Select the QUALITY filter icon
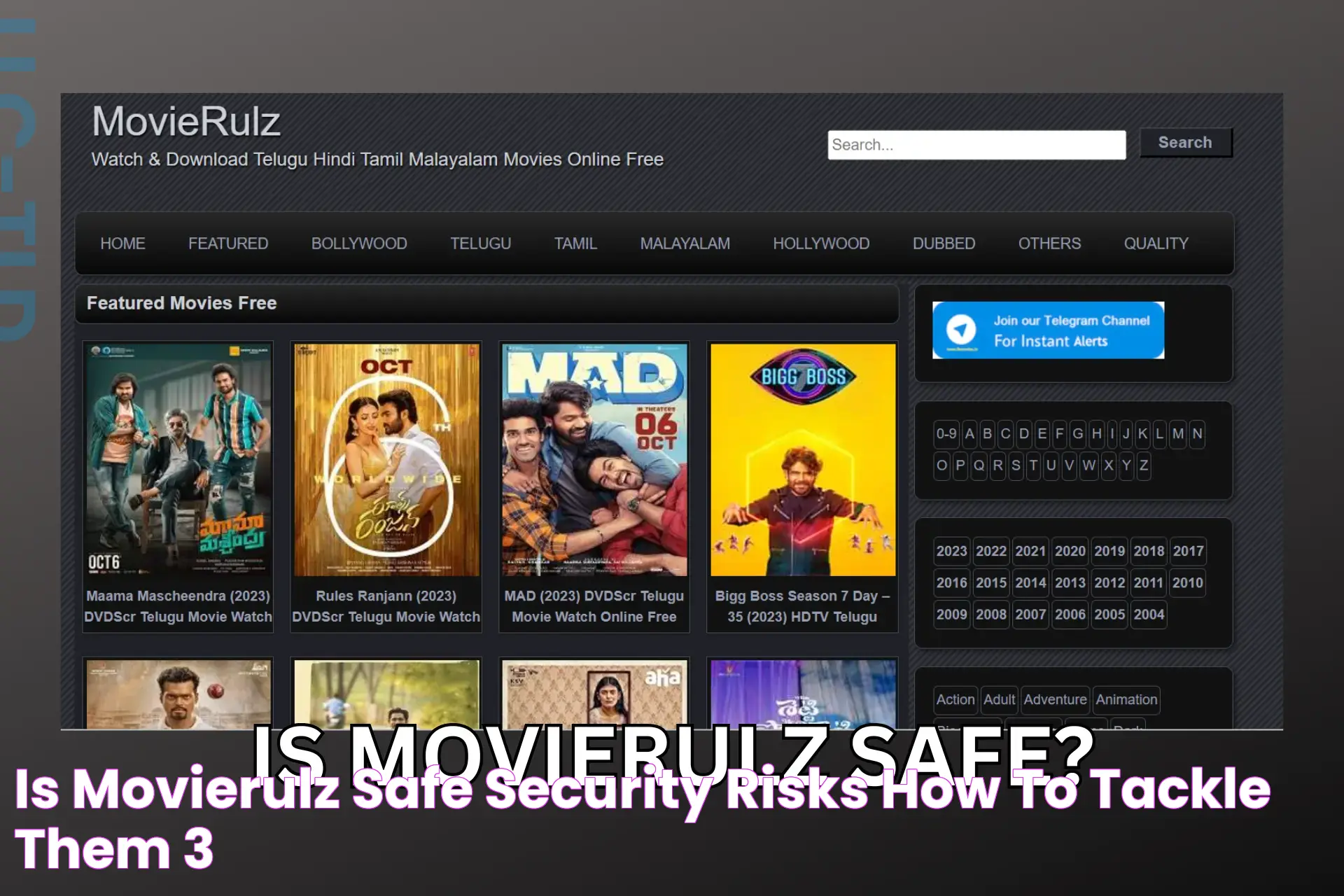The height and width of the screenshot is (896, 1344). tap(1156, 243)
